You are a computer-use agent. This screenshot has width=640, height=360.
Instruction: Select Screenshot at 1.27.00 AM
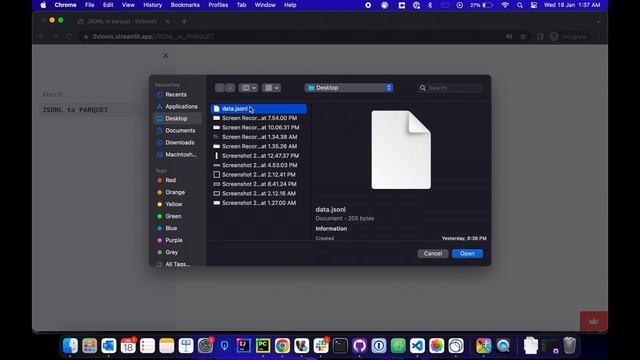click(x=259, y=203)
